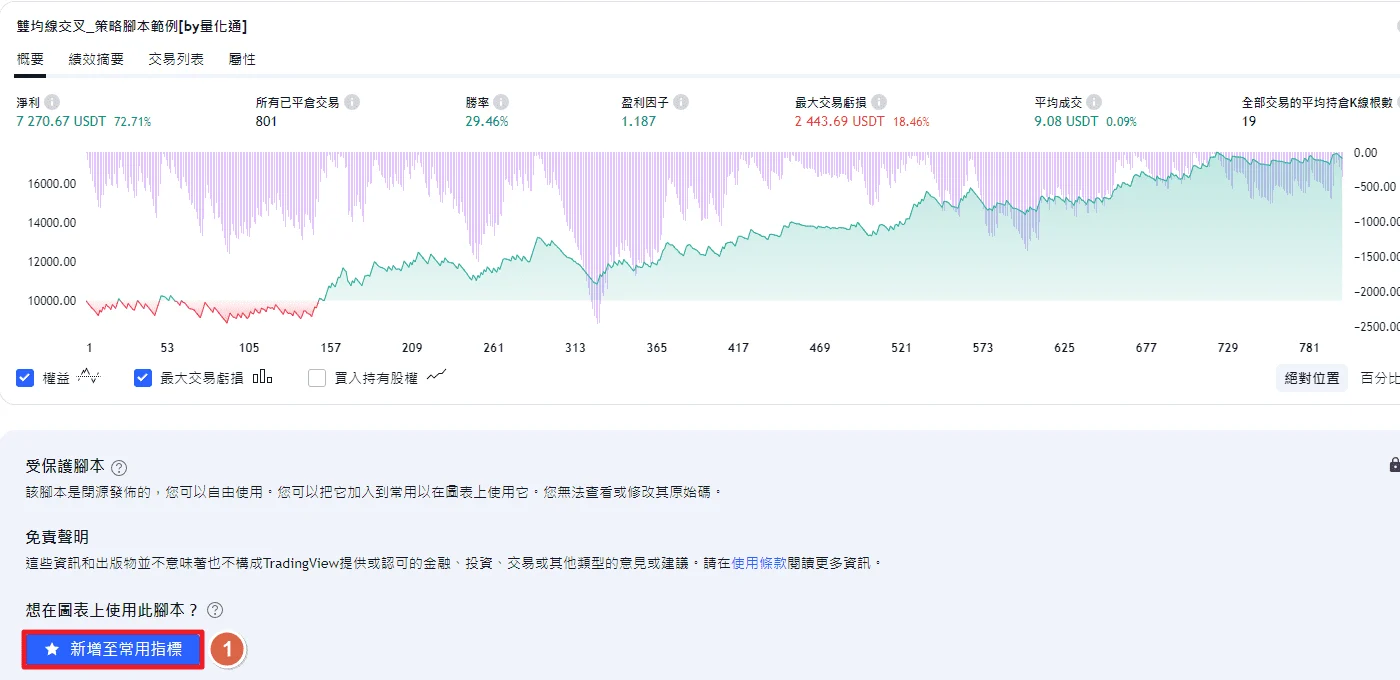Uncheck the 最大交易虧損 checkbox
Viewport: 1400px width, 680px height.
[143, 378]
